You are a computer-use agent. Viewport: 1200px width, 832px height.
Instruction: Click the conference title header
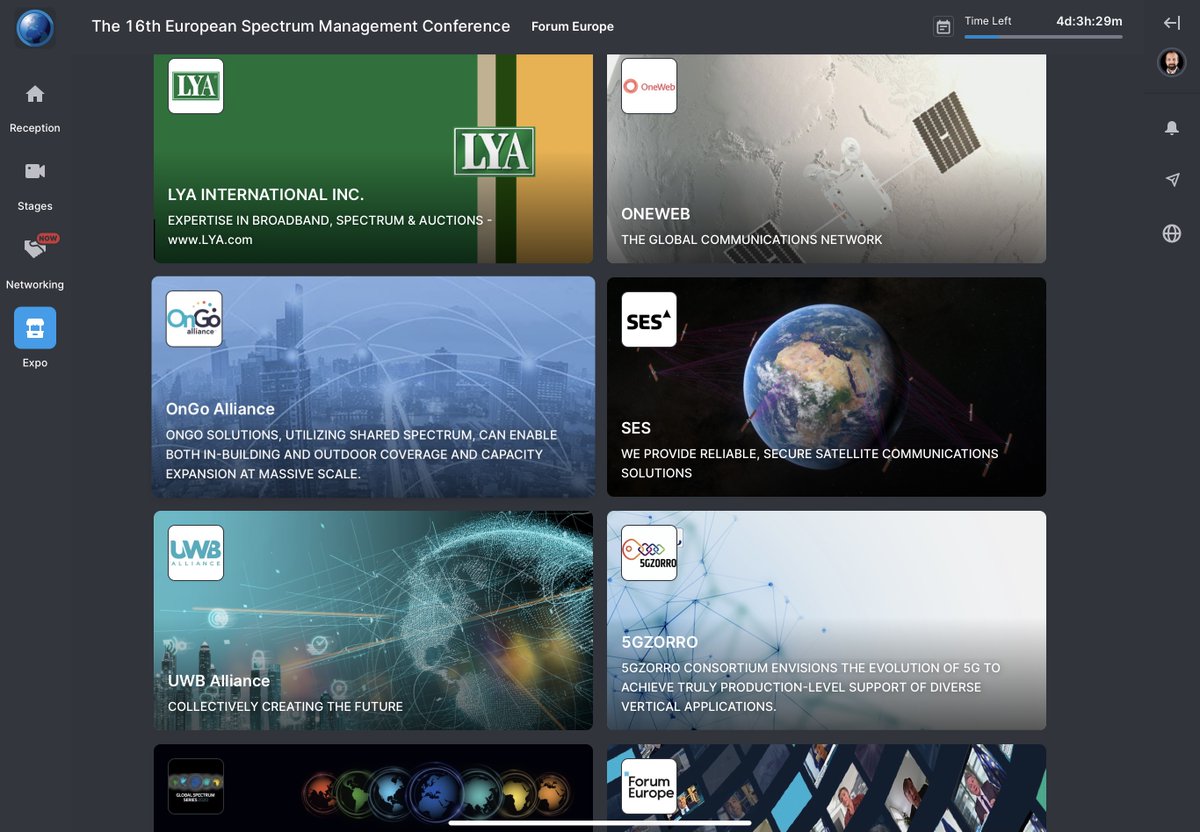(x=301, y=26)
